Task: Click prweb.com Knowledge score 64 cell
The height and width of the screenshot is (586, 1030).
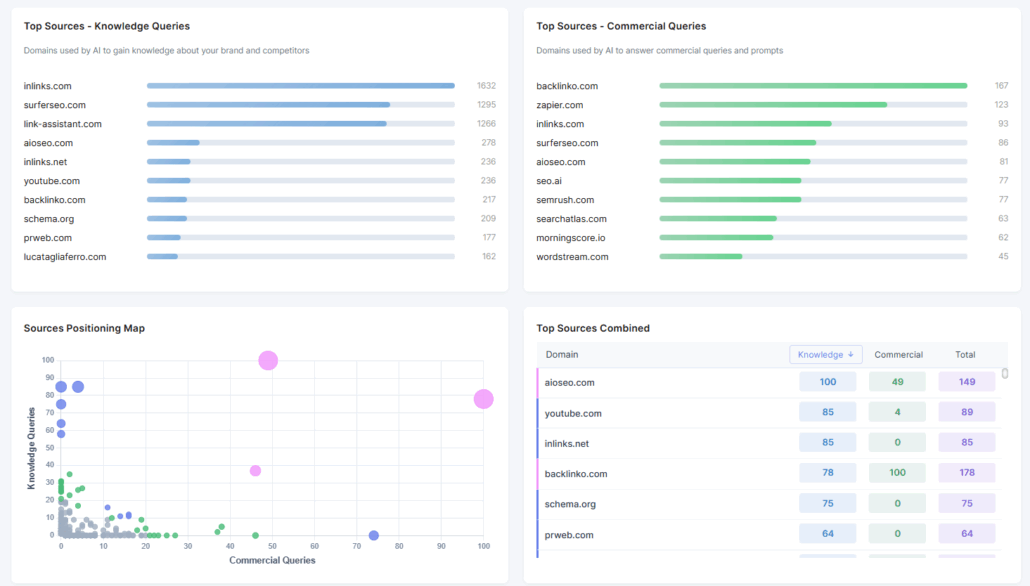Action: coord(828,533)
